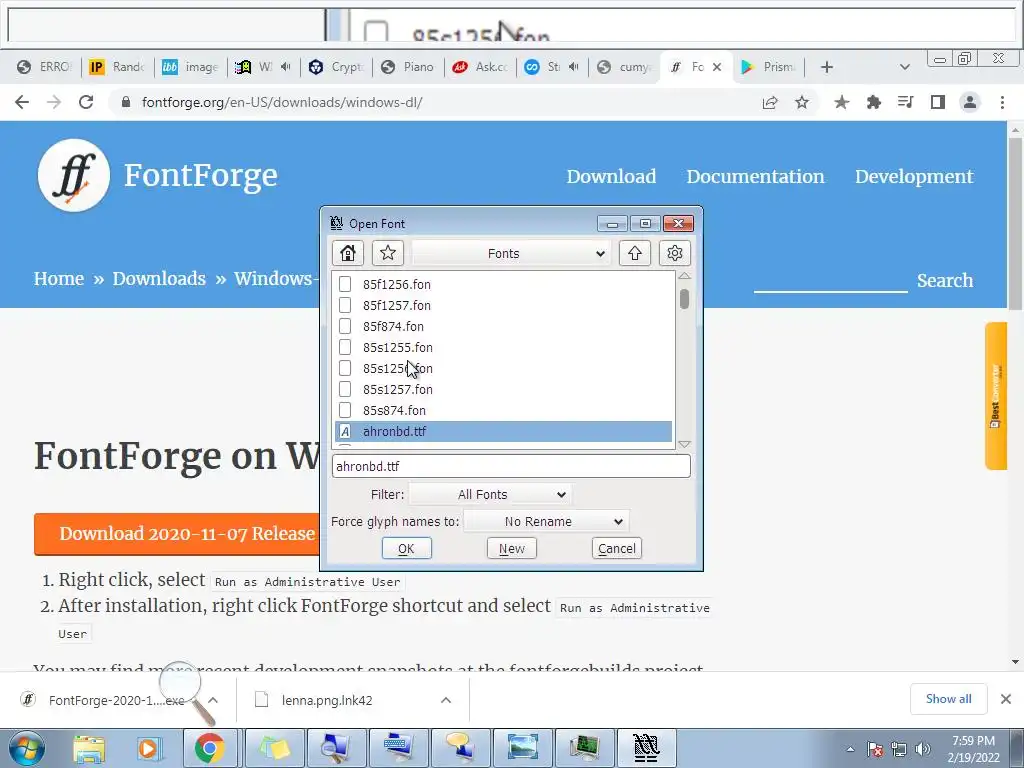Switch to the IP Rand browser tab

(x=118, y=67)
